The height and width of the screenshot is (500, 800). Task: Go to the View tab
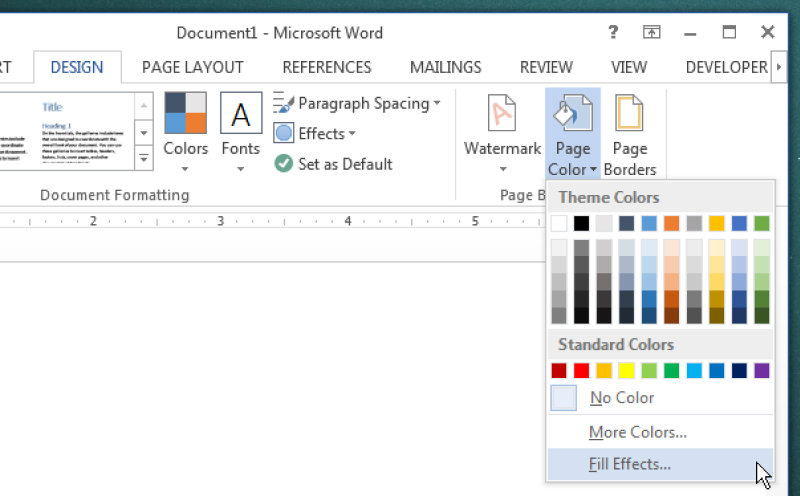(x=629, y=67)
